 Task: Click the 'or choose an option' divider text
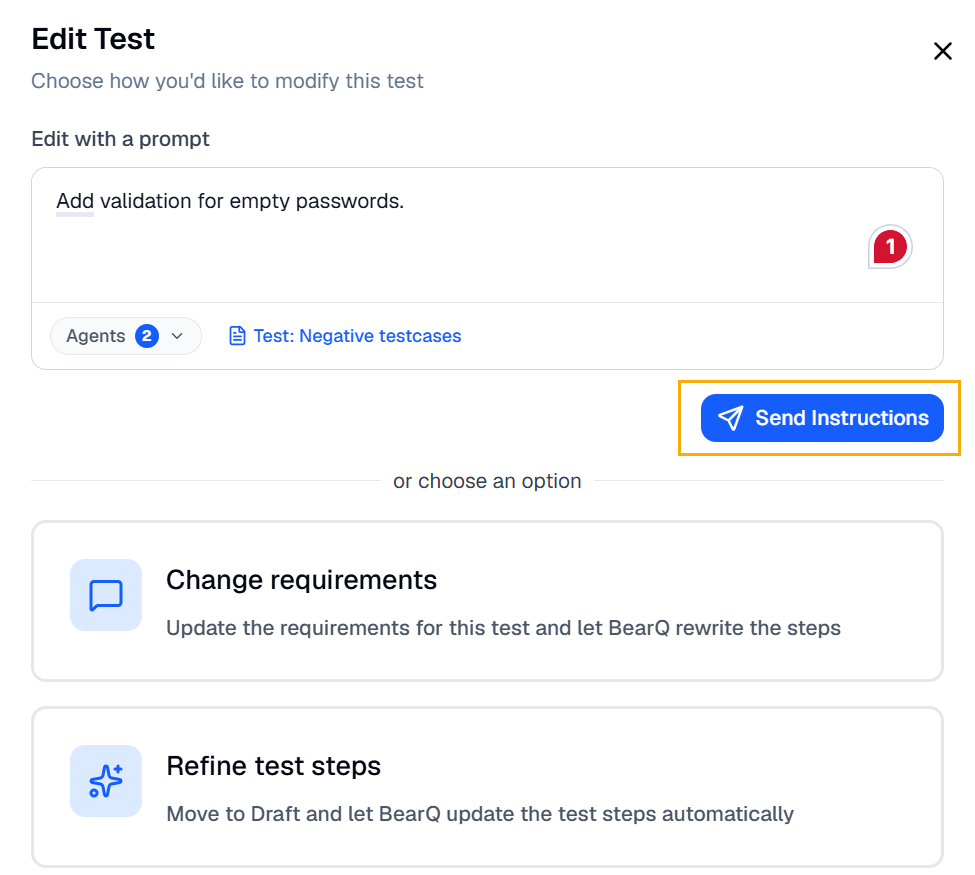coord(487,481)
